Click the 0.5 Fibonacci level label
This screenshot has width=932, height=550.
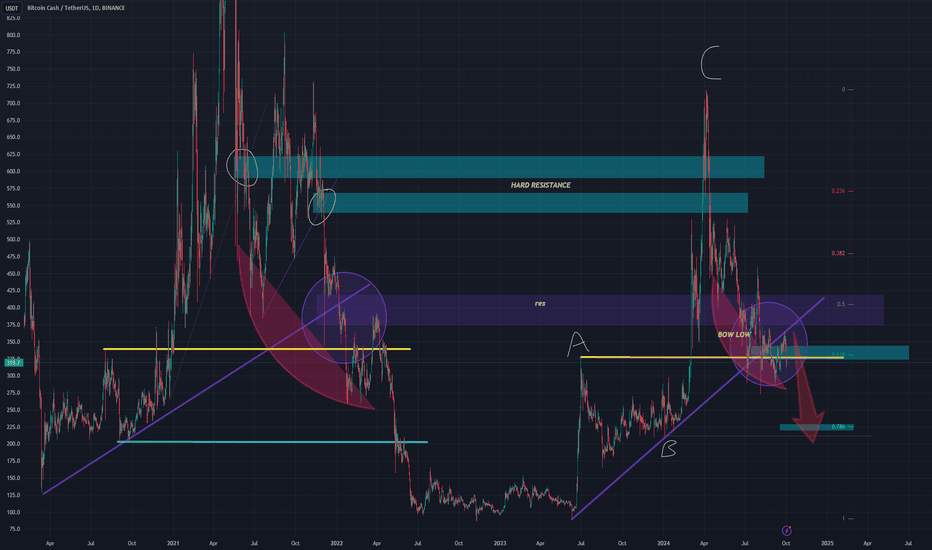click(x=840, y=304)
